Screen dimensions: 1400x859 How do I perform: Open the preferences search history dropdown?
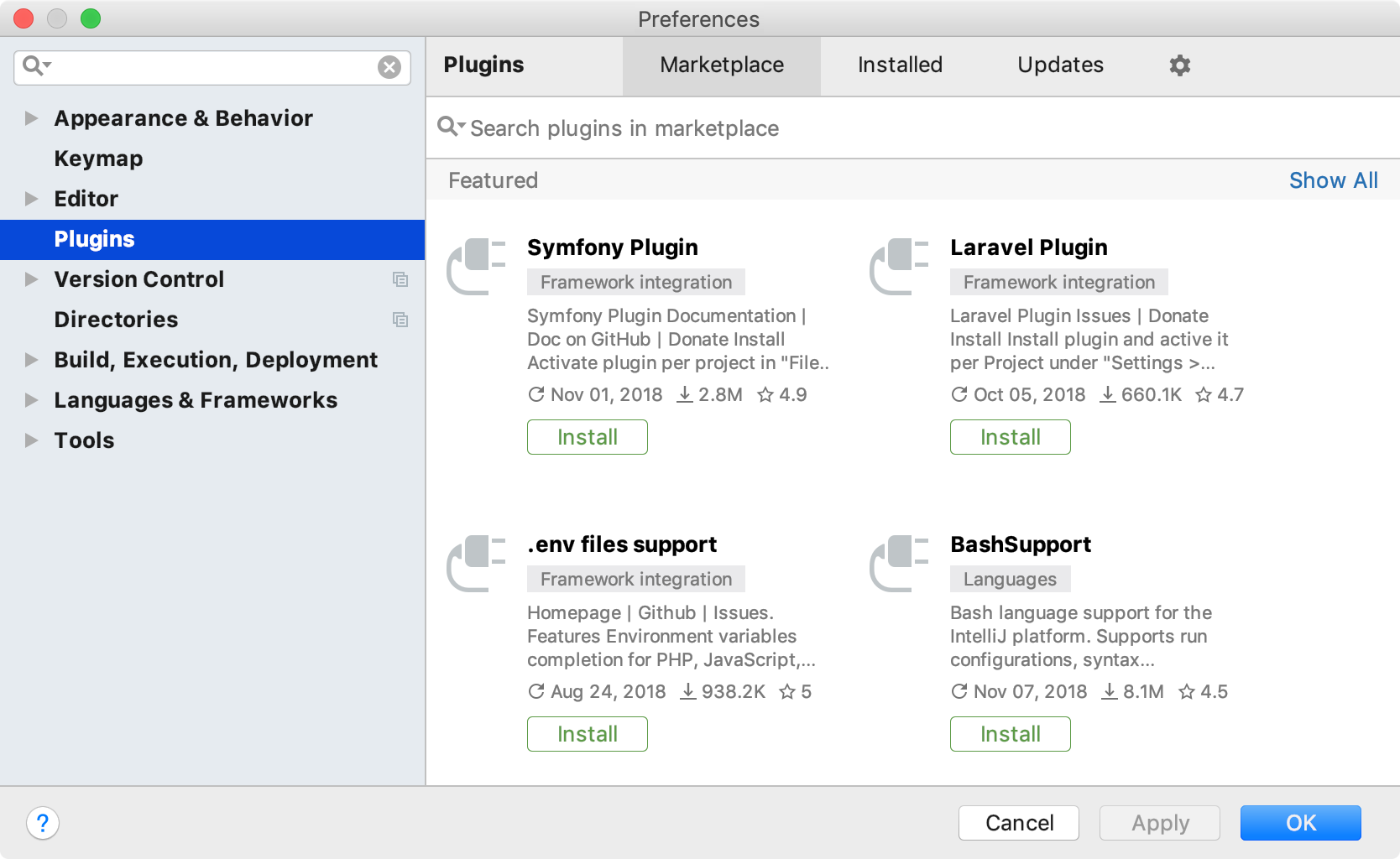point(37,65)
